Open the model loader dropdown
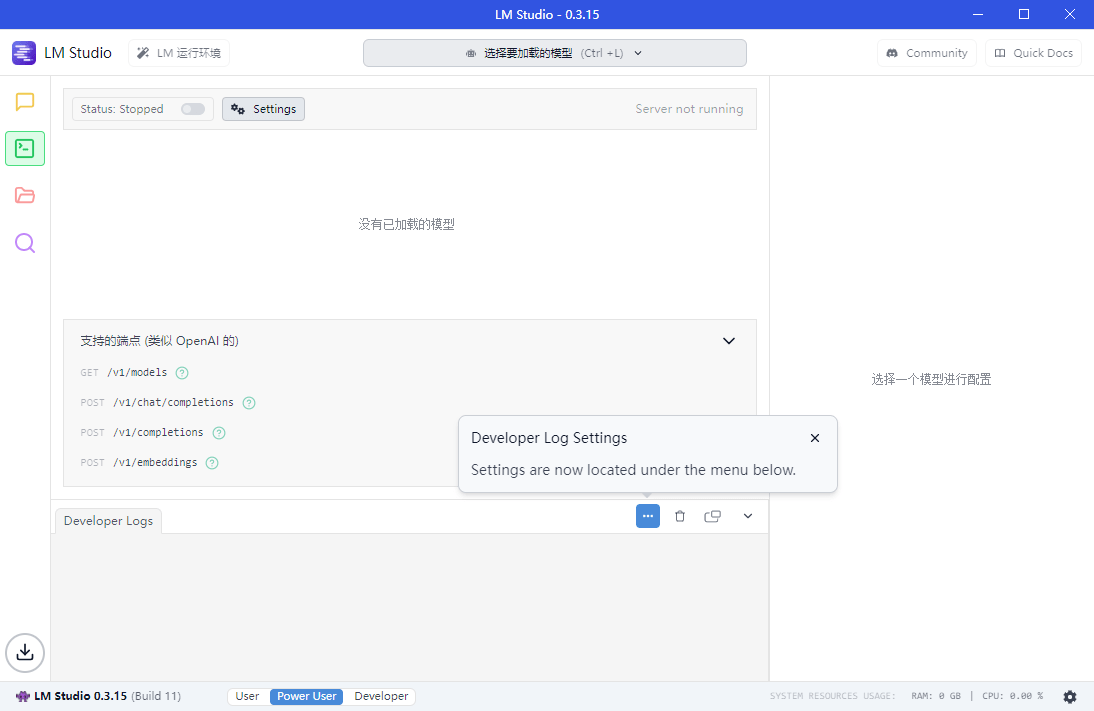This screenshot has width=1094, height=711. pos(554,53)
